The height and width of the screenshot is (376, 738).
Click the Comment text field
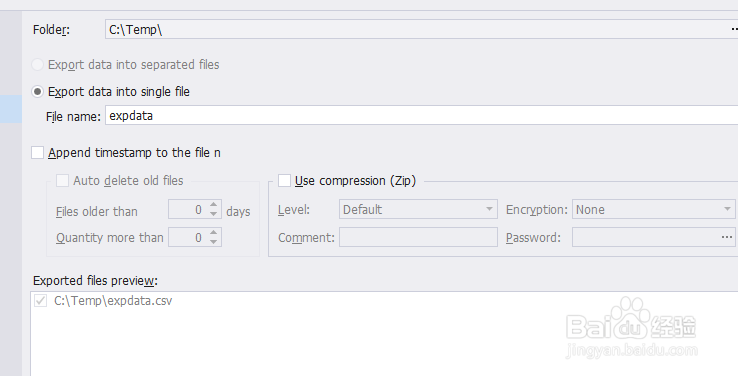coord(418,237)
